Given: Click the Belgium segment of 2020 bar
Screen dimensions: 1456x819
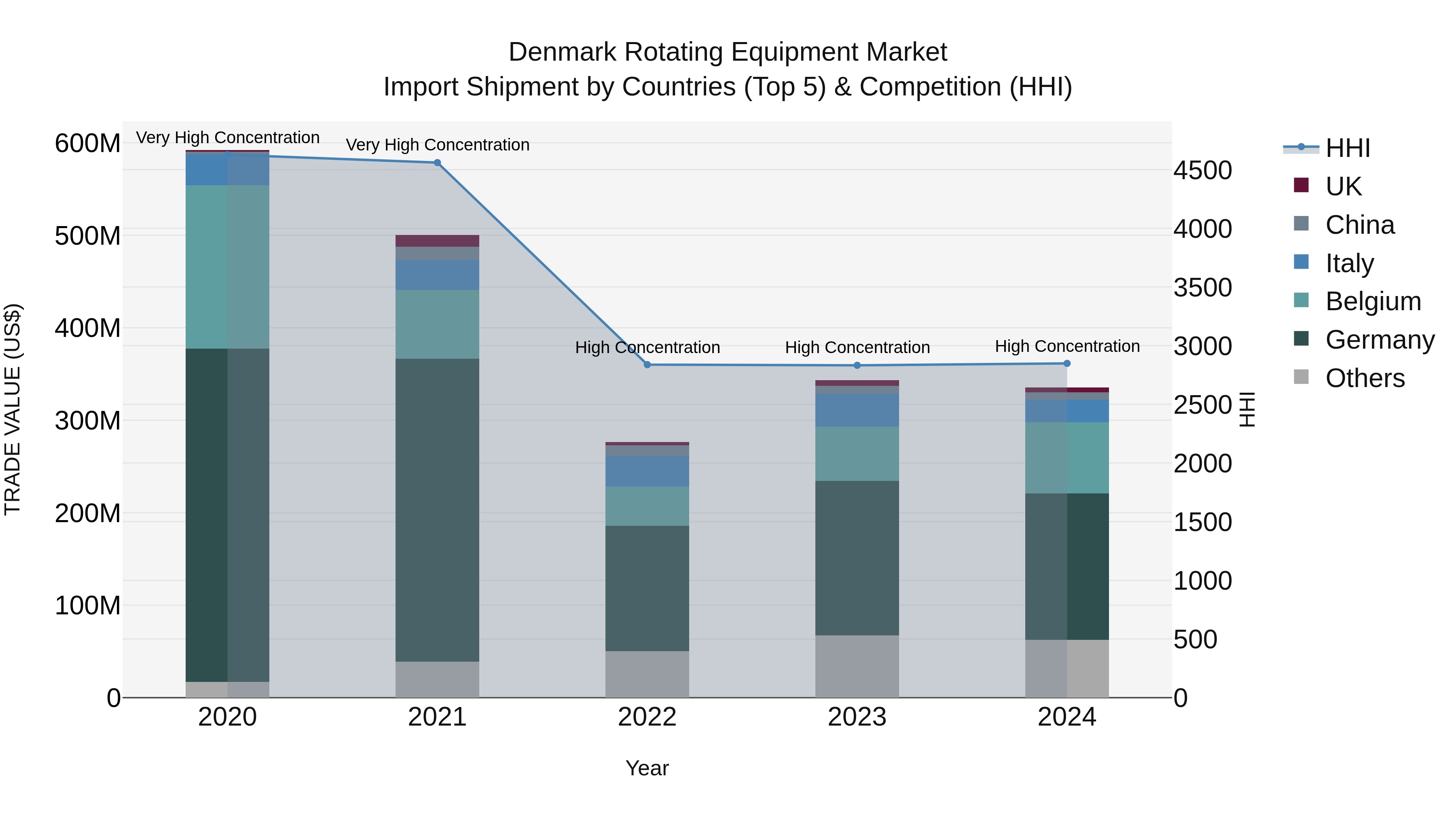Looking at the screenshot, I should tap(227, 267).
